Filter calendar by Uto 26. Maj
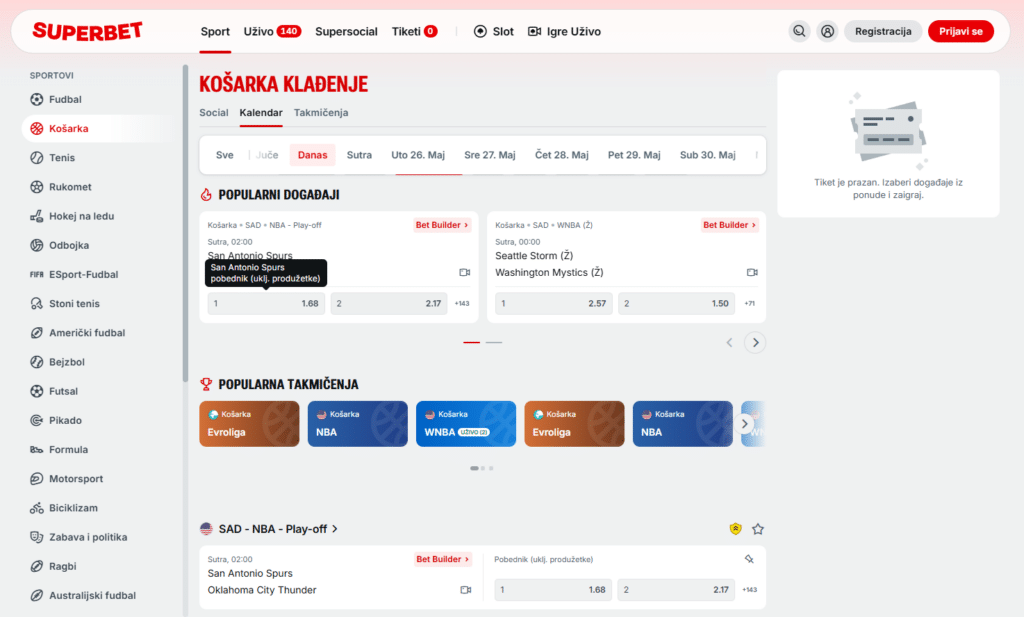This screenshot has height=617, width=1024. (418, 155)
